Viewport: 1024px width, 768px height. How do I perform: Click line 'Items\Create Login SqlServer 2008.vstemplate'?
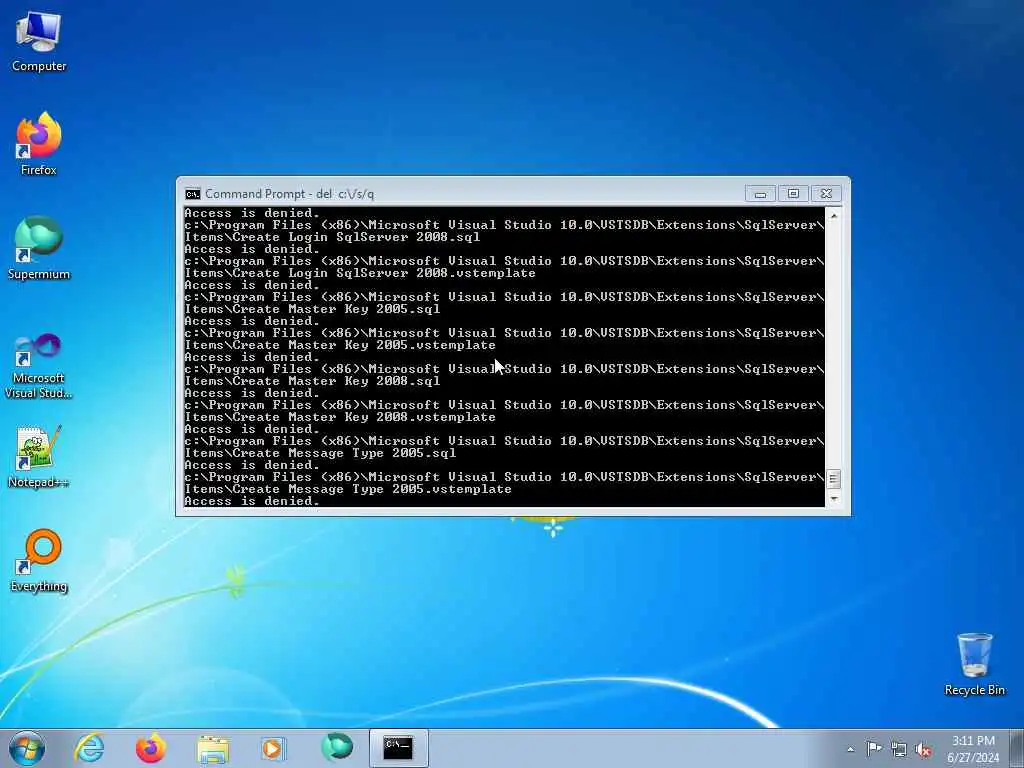360,273
